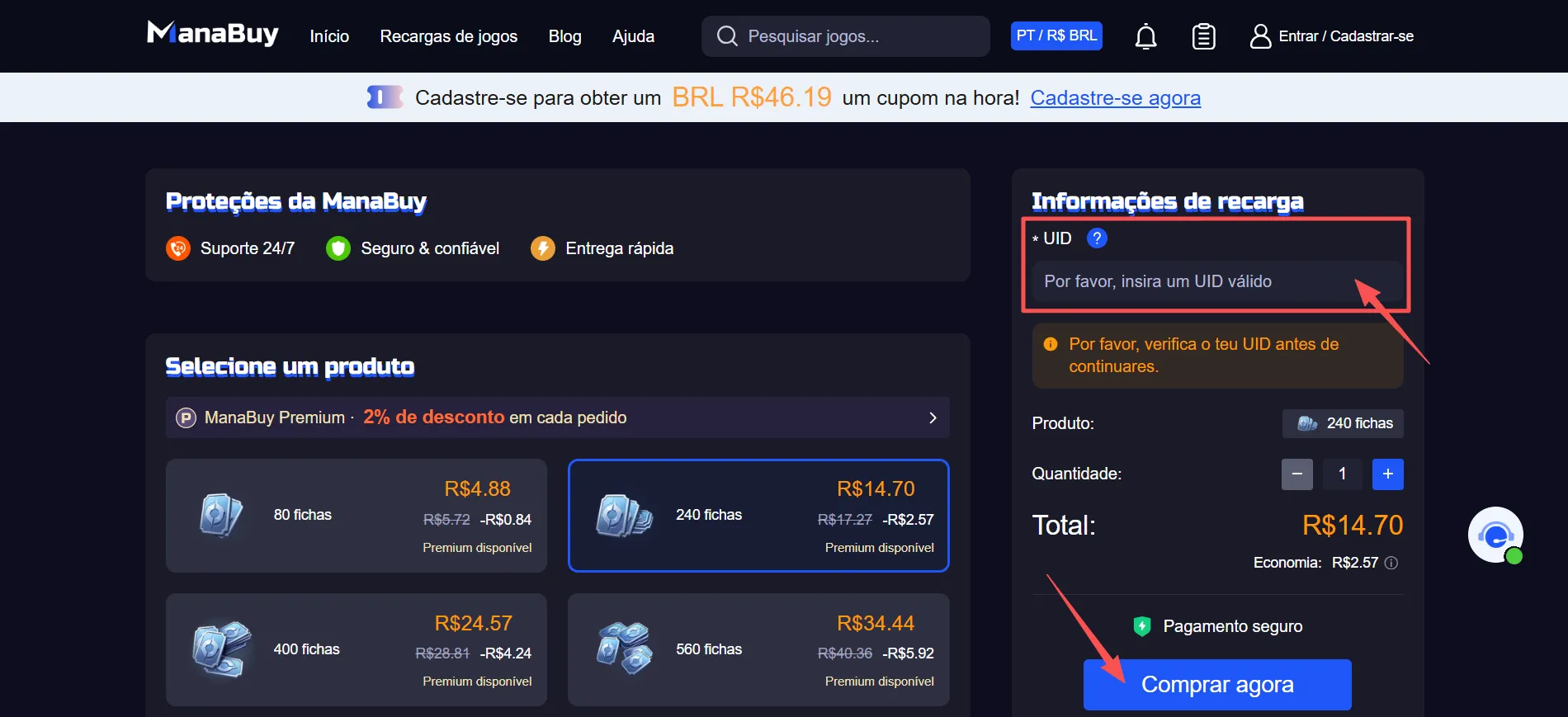Click the -R$0.84 discount on 80 fichas
Screen dimensions: 1568x717
tap(506, 520)
